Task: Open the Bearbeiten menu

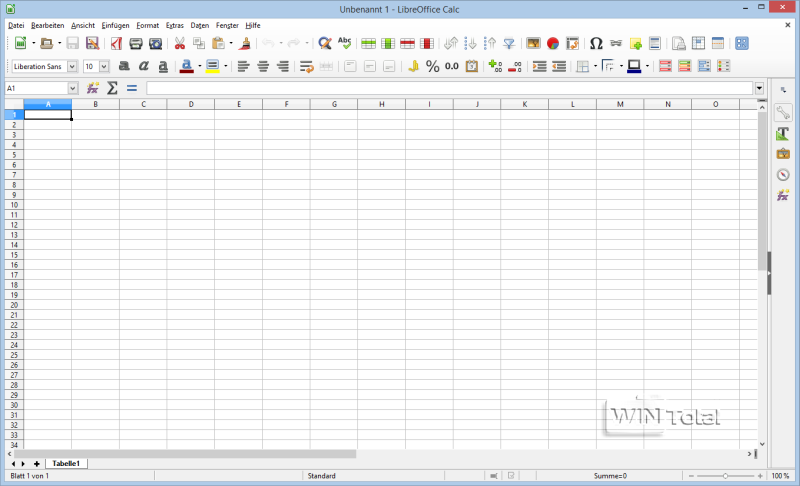Action: coord(47,25)
